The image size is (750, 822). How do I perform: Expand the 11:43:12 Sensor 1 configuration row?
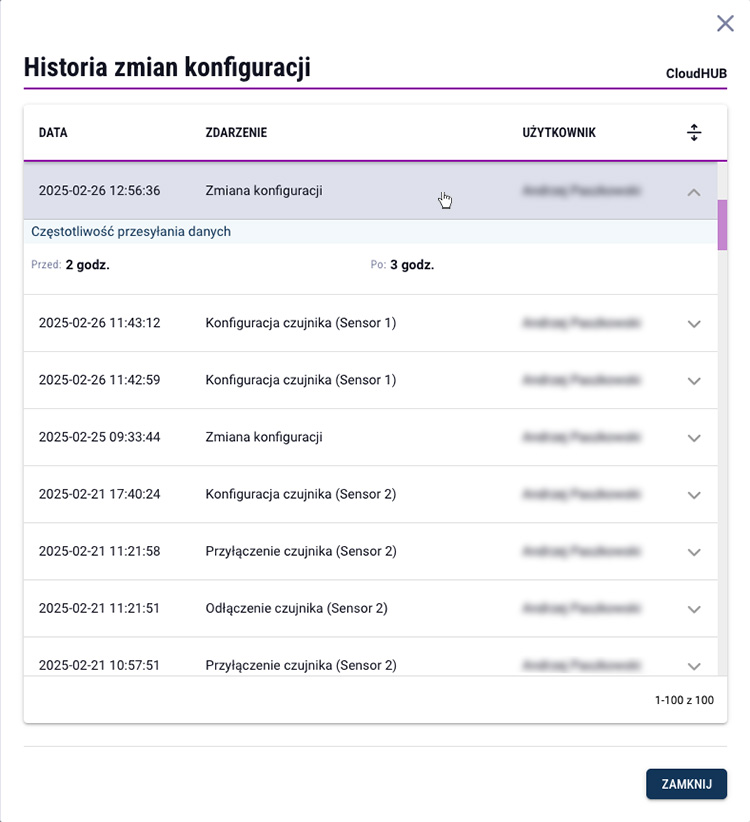pos(694,324)
